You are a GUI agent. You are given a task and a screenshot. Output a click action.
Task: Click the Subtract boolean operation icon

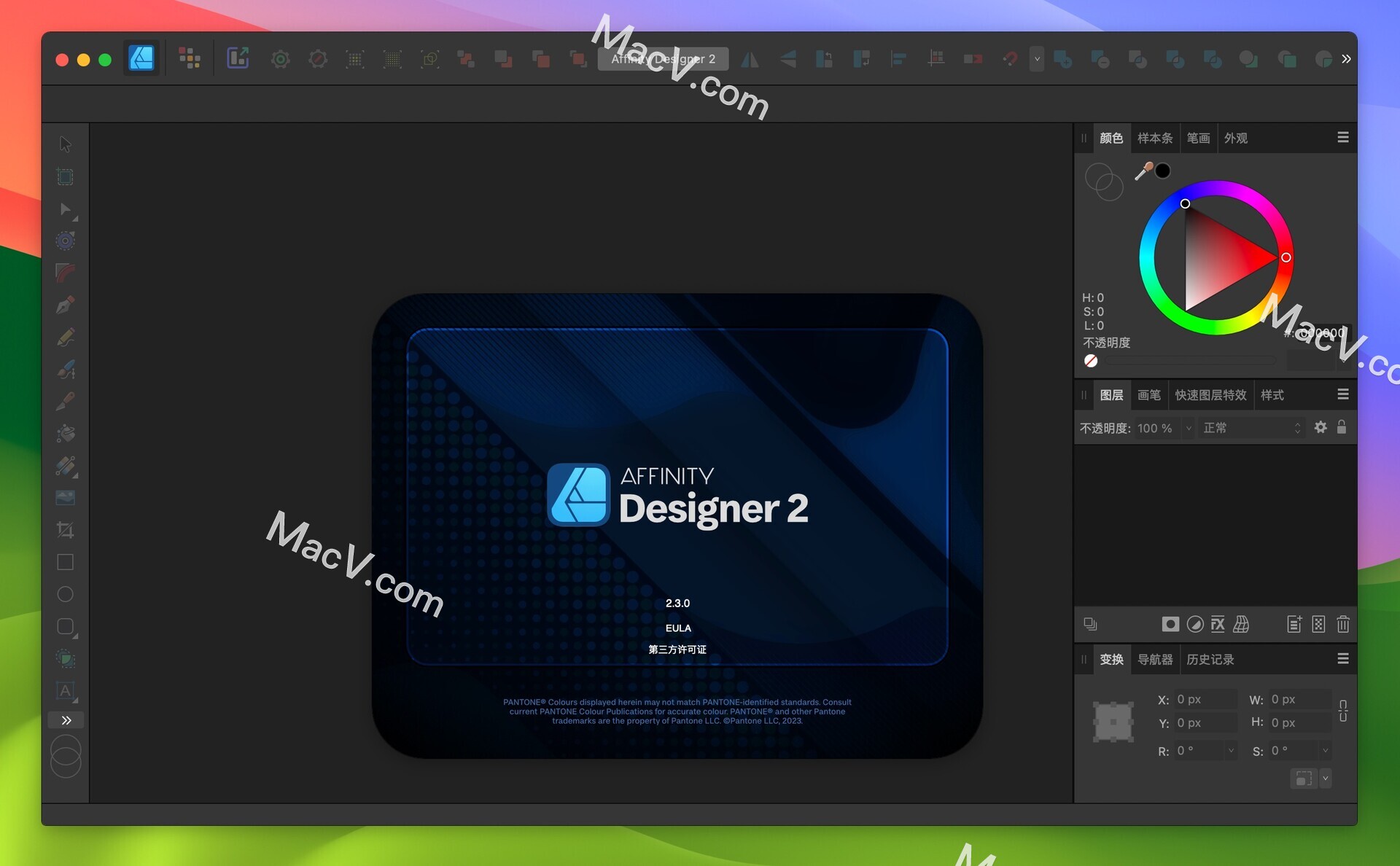coord(1100,59)
